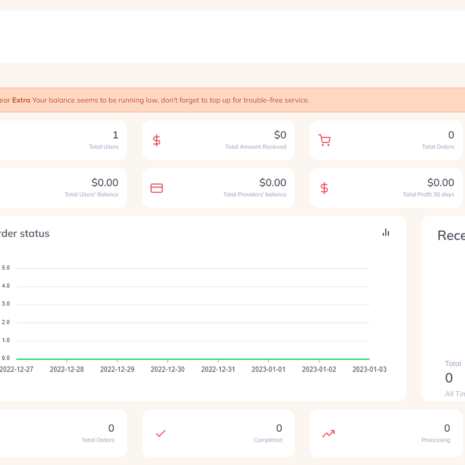Image resolution: width=465 pixels, height=465 pixels.
Task: Click the $0.00 Total Users' Balance value
Action: point(105,182)
